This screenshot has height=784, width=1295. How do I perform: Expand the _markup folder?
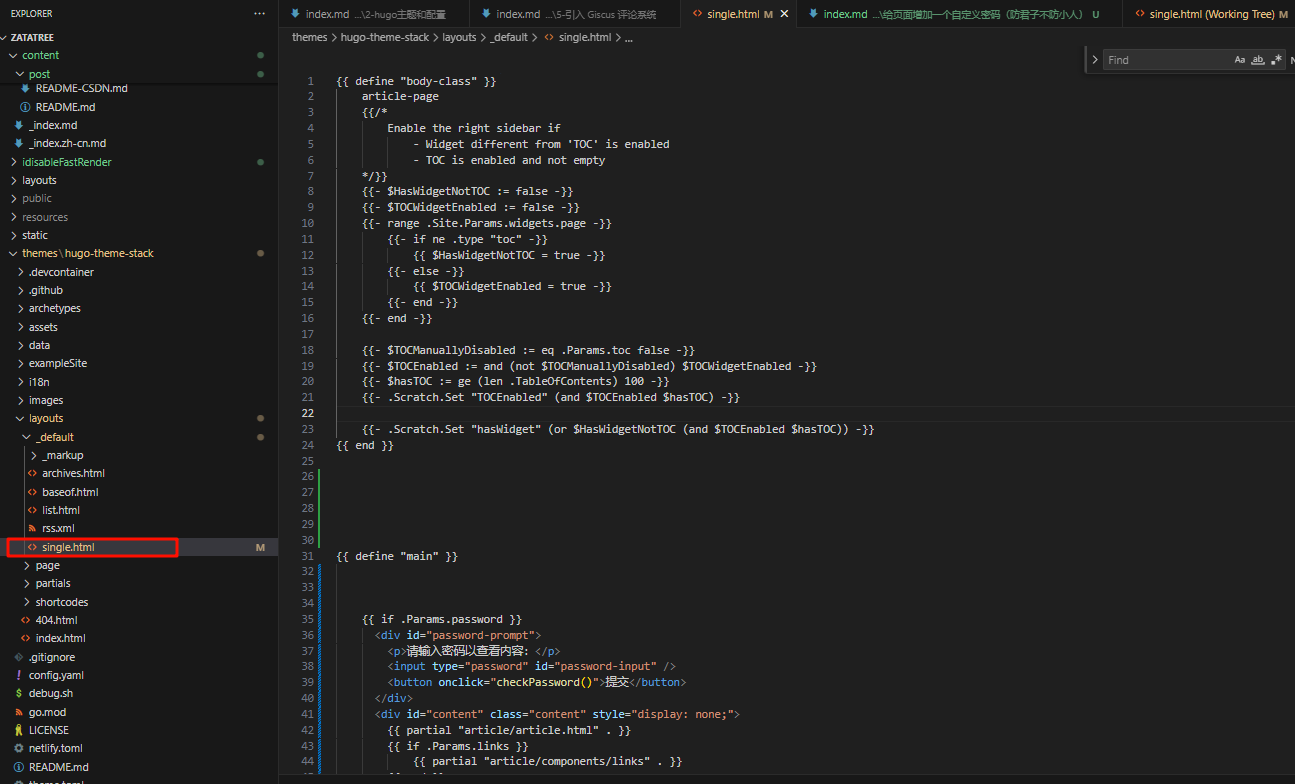click(33, 455)
